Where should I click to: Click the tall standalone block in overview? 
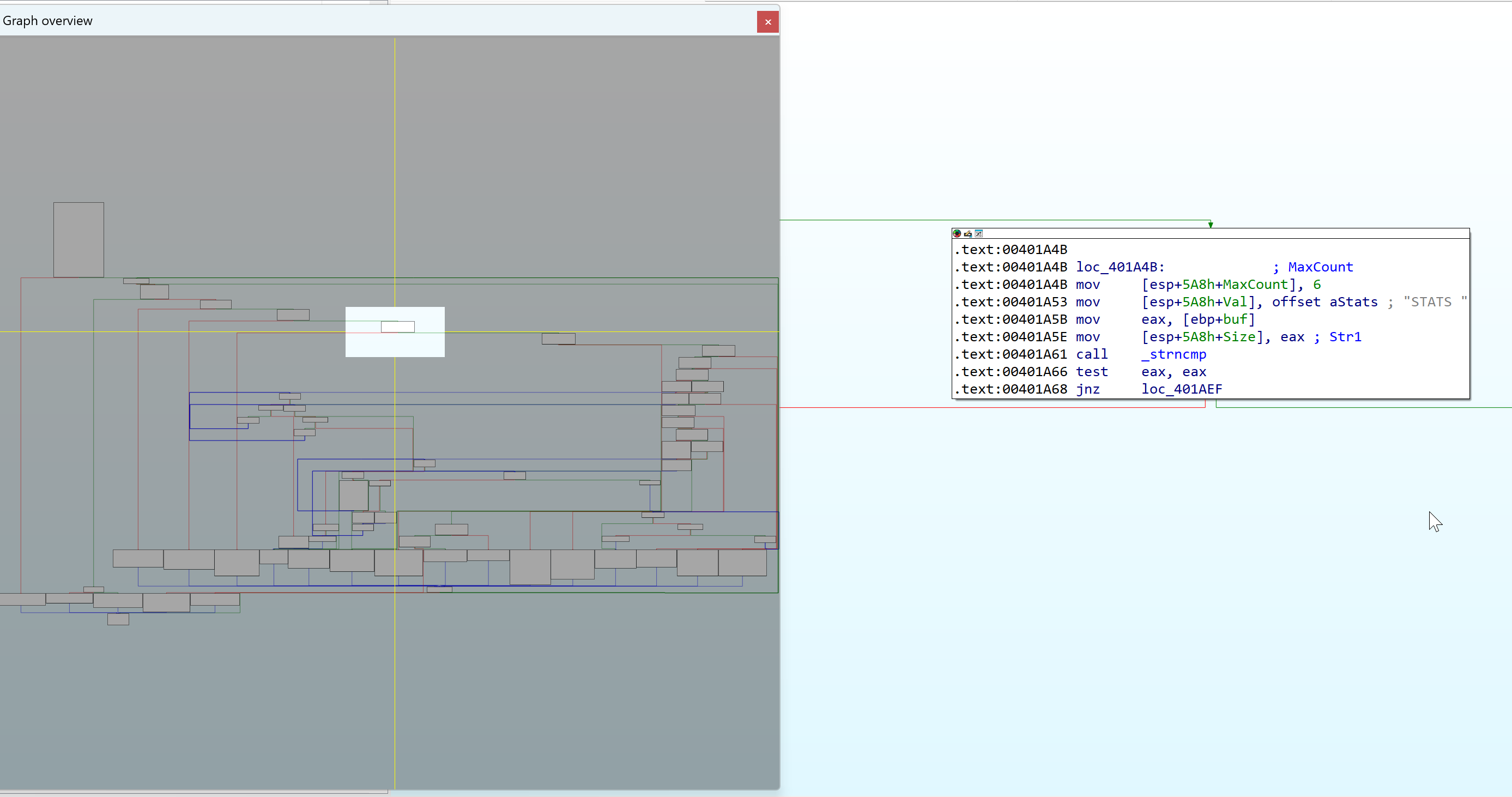pos(78,239)
